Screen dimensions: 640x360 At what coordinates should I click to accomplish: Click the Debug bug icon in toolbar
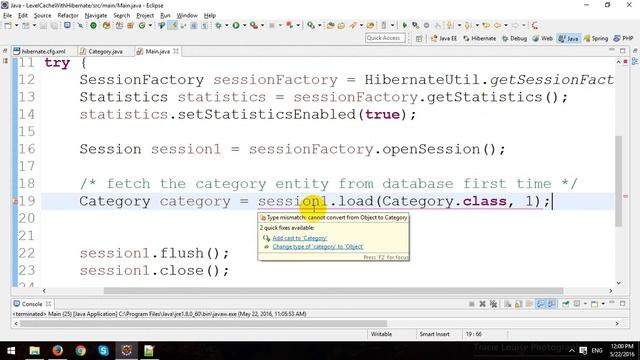coord(218,25)
